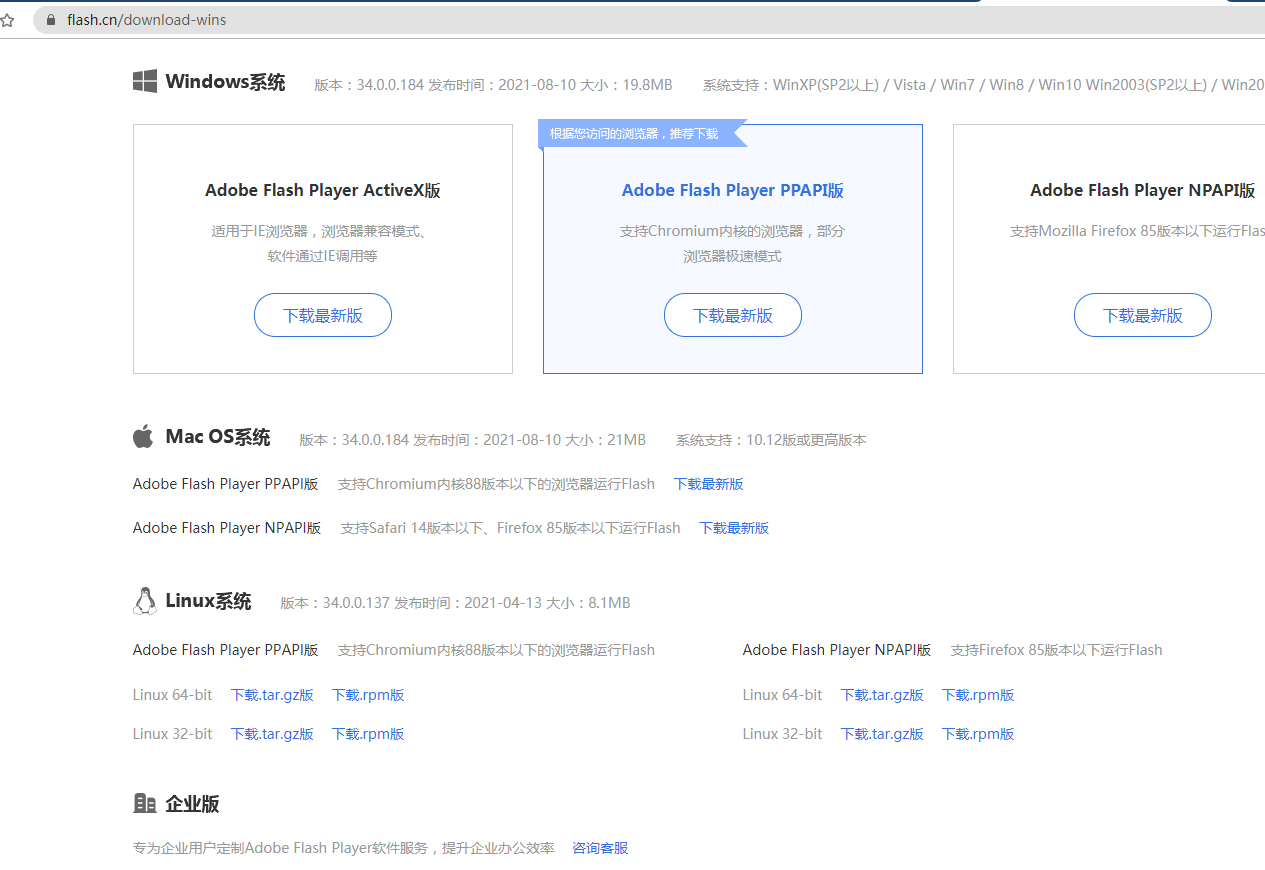Click Windows version info 版本：34.0.0.184 text
The height and width of the screenshot is (870, 1265).
[x=493, y=85]
